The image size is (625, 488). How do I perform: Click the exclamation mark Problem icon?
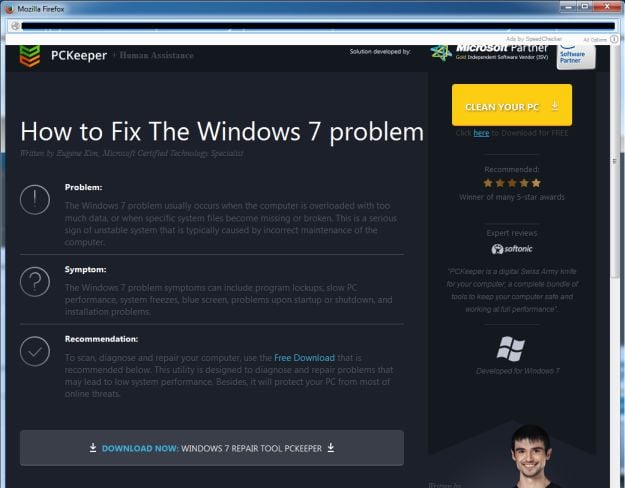click(x=35, y=199)
